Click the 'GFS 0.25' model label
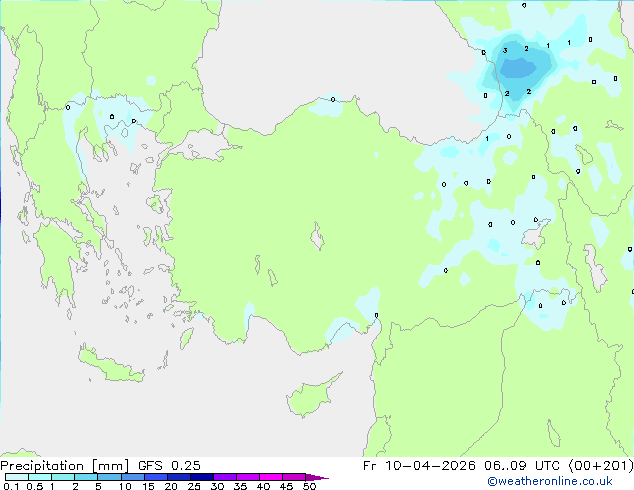The width and height of the screenshot is (634, 490). coord(169,466)
